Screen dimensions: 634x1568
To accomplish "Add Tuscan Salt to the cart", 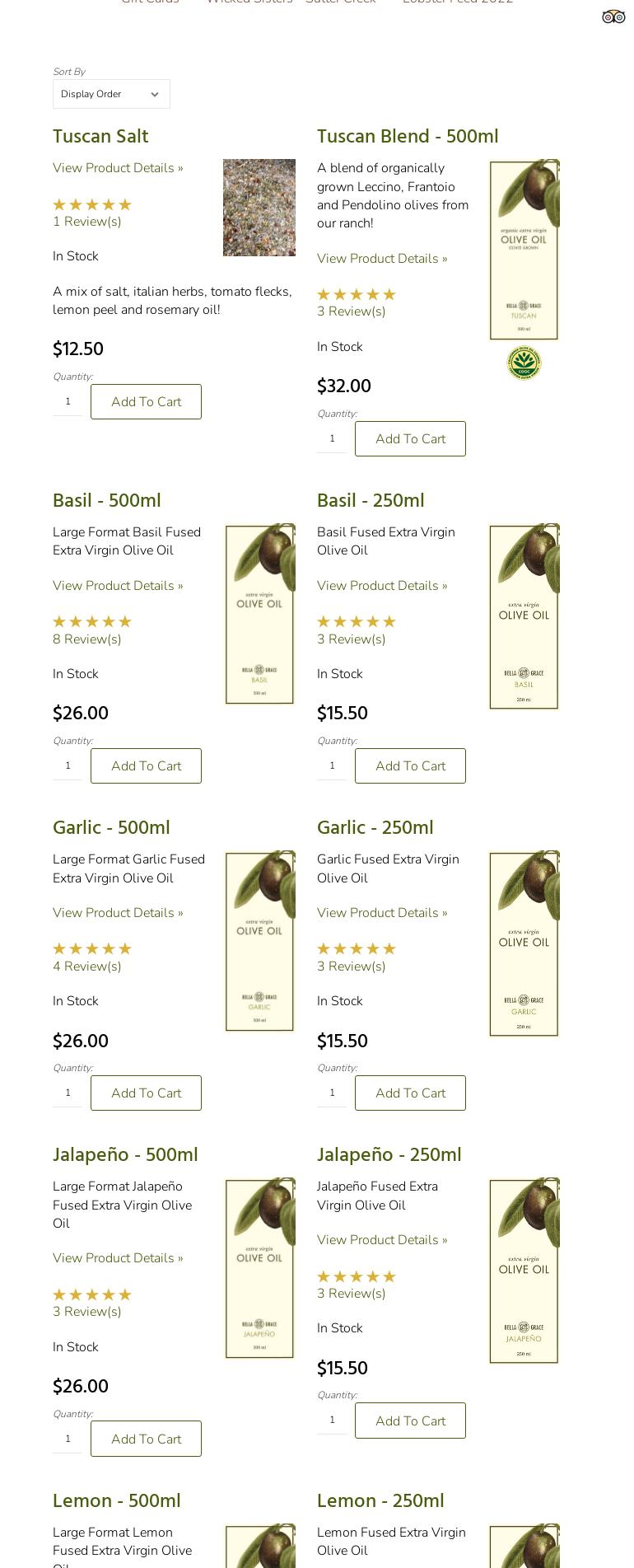I will pos(146,401).
